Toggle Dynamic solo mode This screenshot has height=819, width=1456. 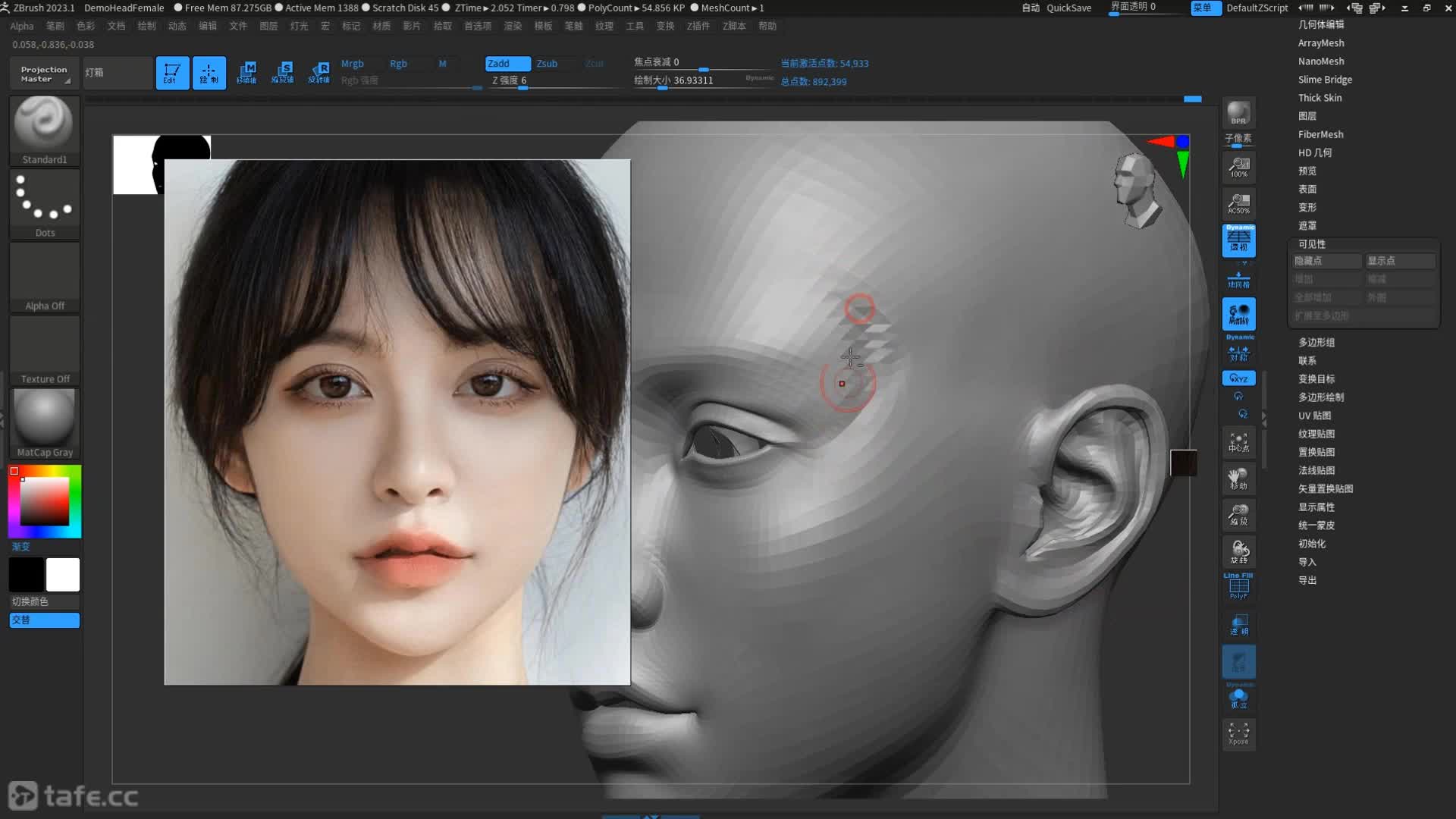tap(1238, 696)
